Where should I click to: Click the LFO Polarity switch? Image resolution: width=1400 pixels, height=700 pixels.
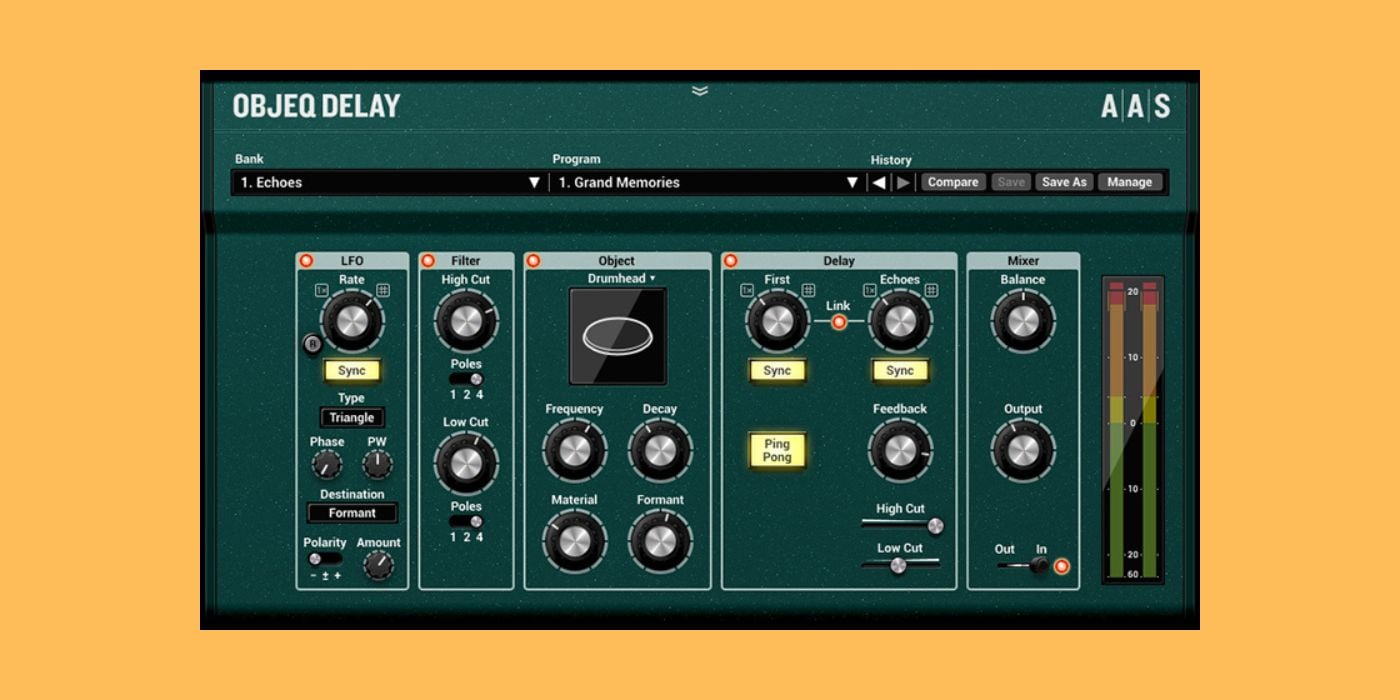click(324, 559)
